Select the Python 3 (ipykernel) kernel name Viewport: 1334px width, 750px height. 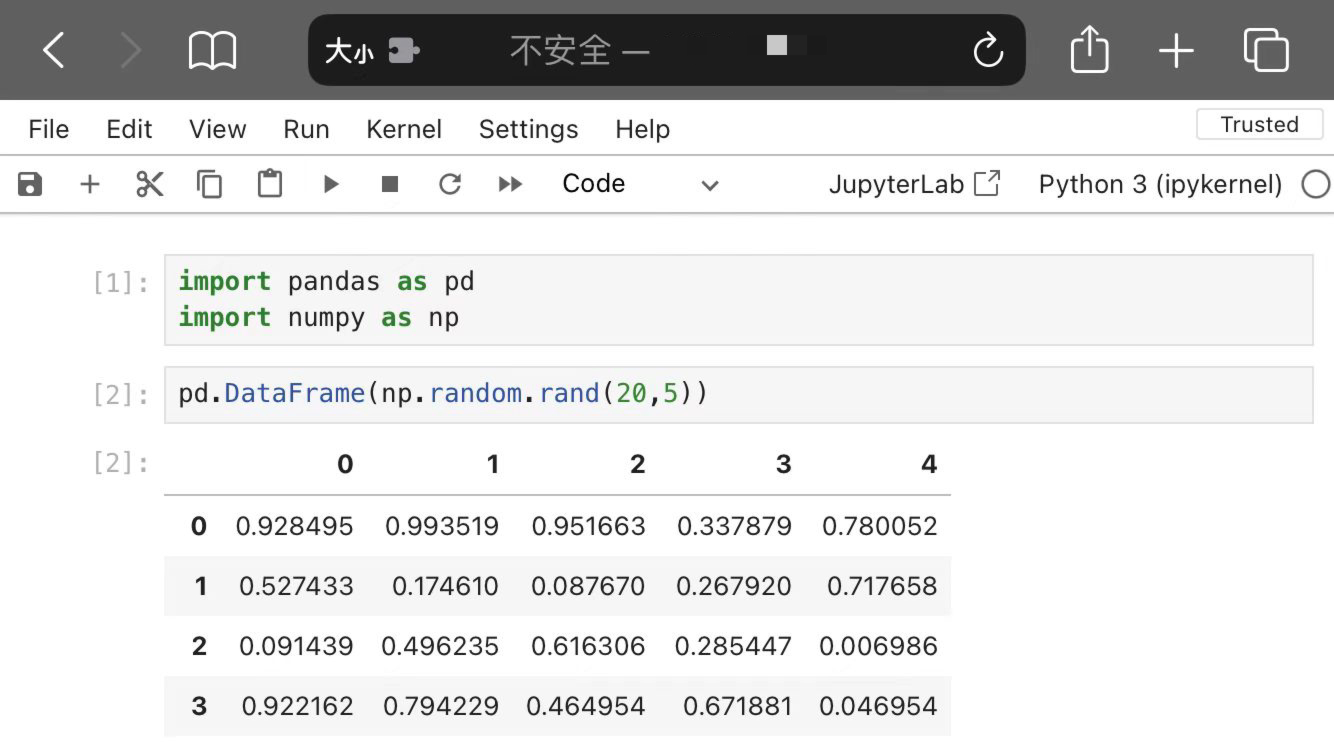click(x=1160, y=184)
